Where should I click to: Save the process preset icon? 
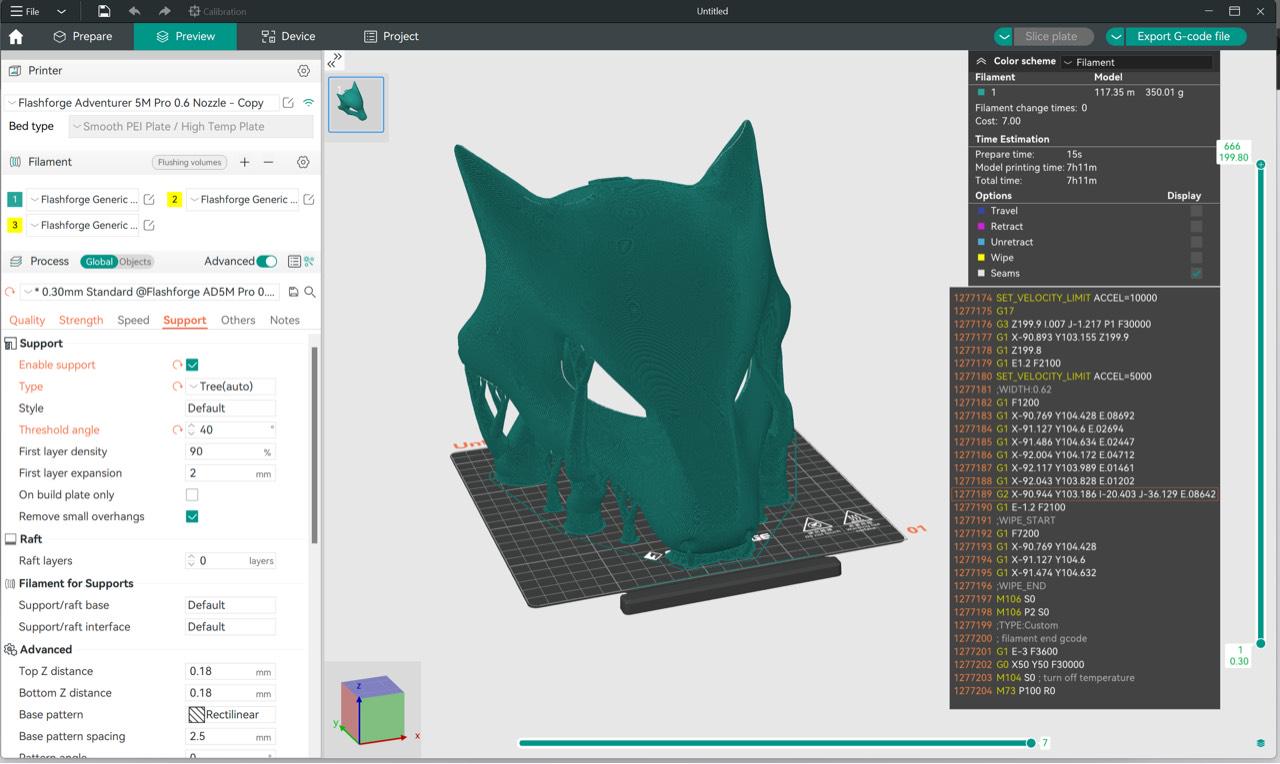click(294, 292)
